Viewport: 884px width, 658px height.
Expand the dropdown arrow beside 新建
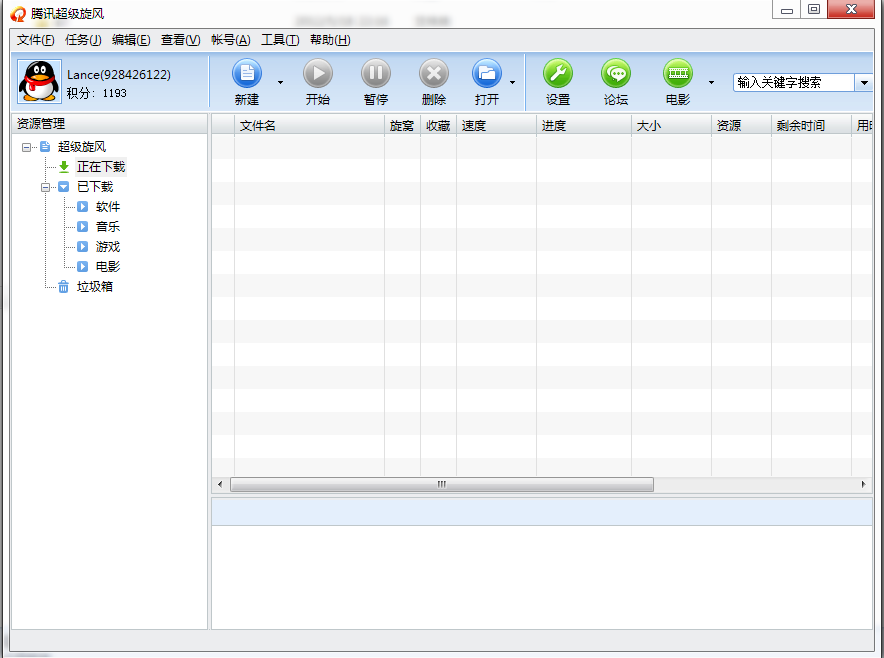(280, 83)
